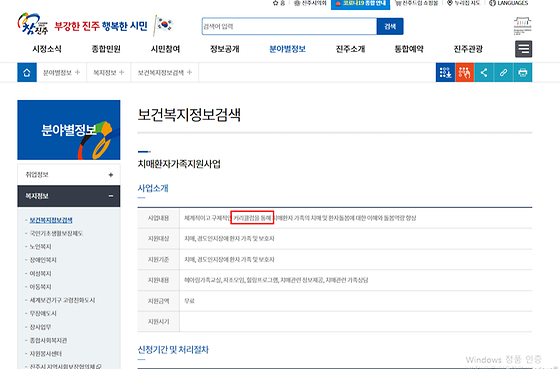Open the 시정소식 main menu
560x369 pixels.
point(47,49)
